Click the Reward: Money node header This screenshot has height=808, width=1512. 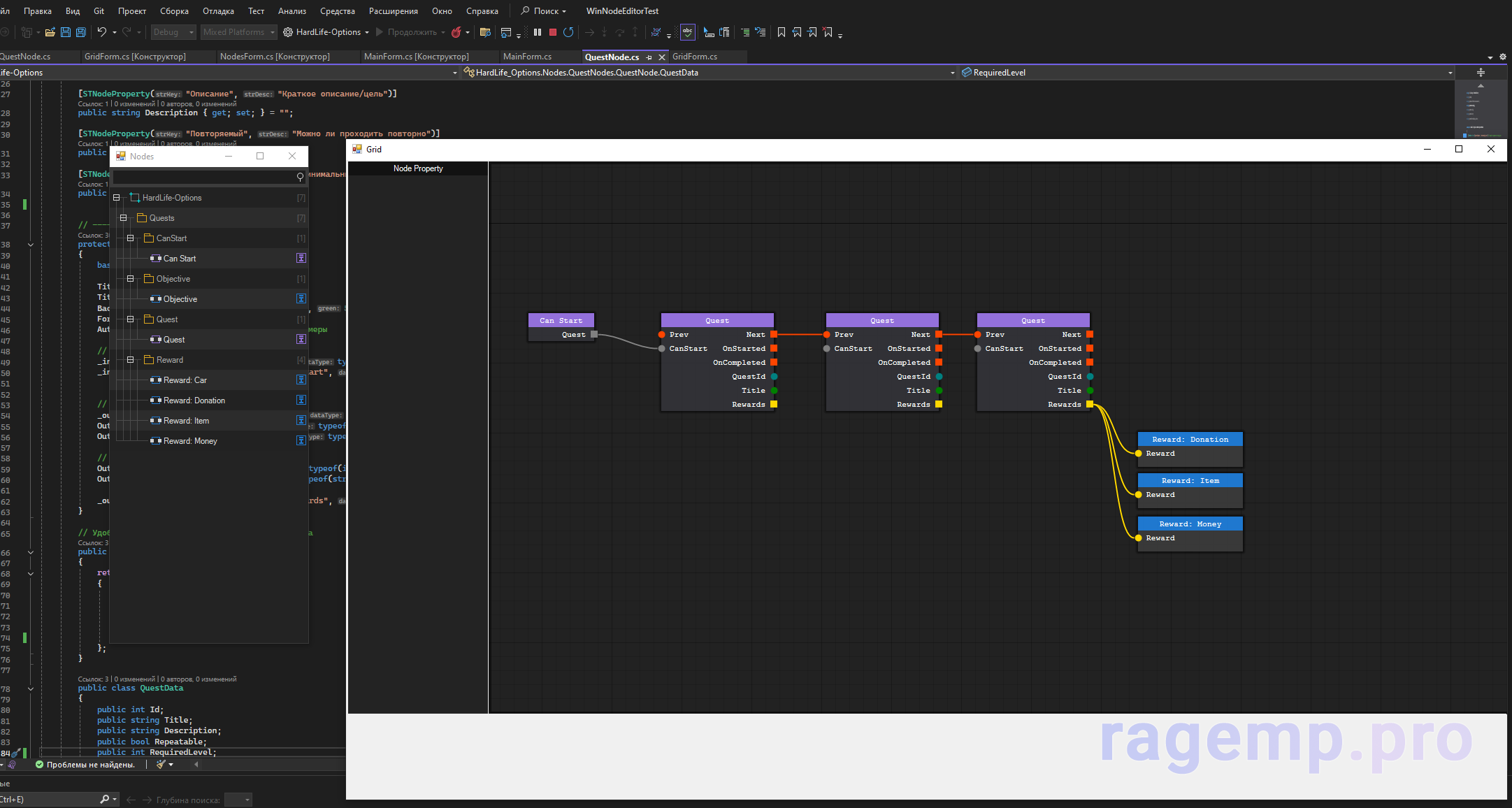coord(1190,524)
